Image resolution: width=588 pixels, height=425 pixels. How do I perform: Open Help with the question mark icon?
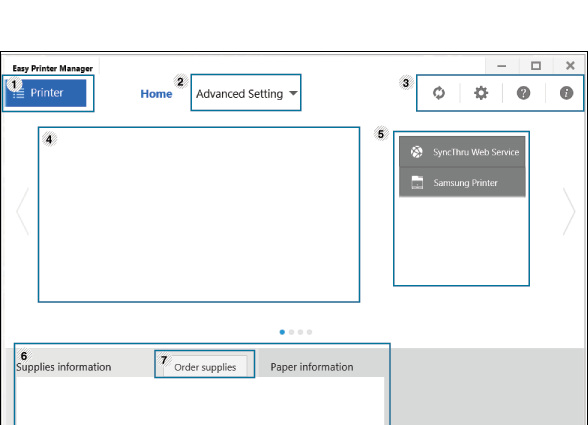coord(523,93)
